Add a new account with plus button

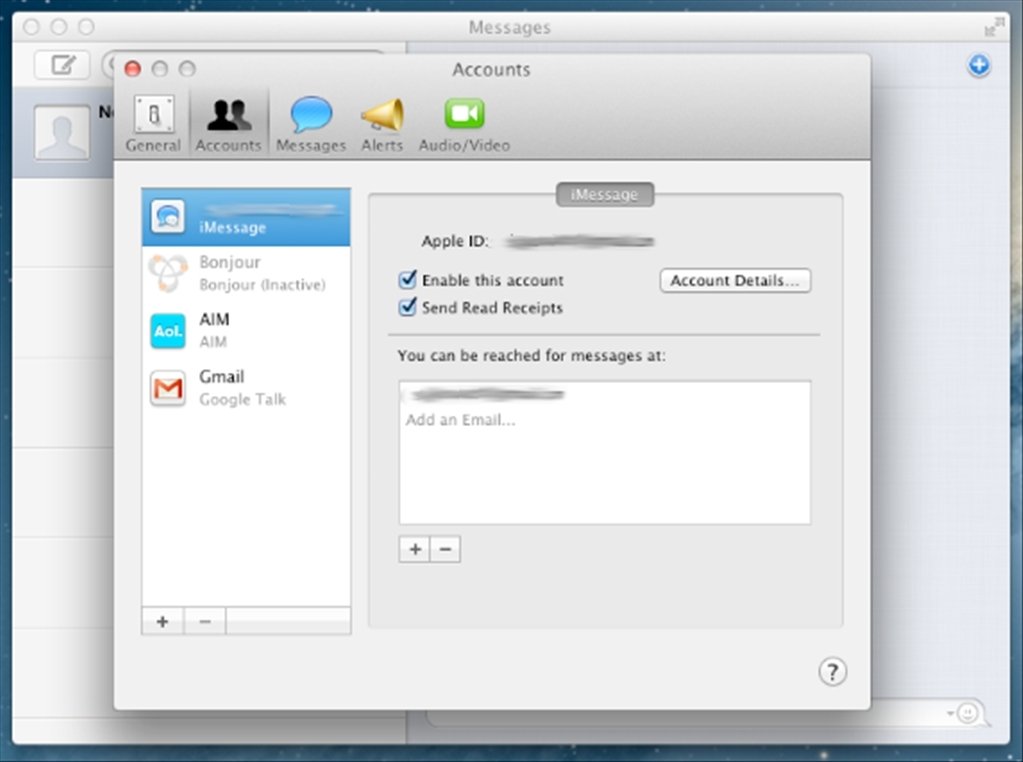[162, 622]
